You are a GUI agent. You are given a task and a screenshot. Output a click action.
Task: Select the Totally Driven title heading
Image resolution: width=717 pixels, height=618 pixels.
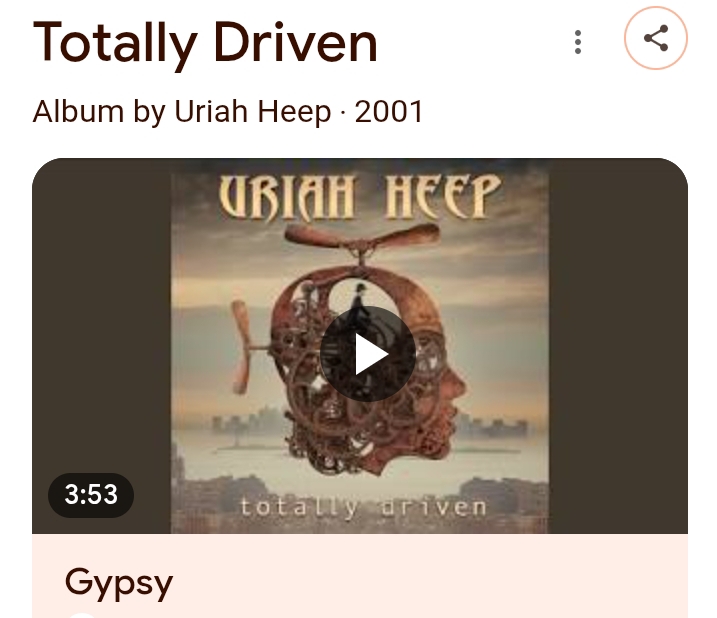point(205,44)
